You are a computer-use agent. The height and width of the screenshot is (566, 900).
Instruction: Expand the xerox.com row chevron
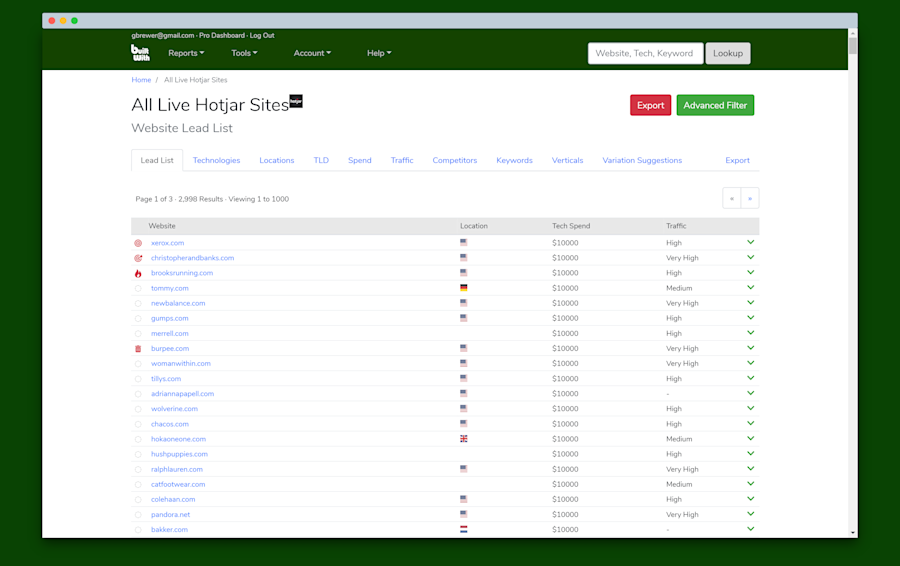coord(750,242)
